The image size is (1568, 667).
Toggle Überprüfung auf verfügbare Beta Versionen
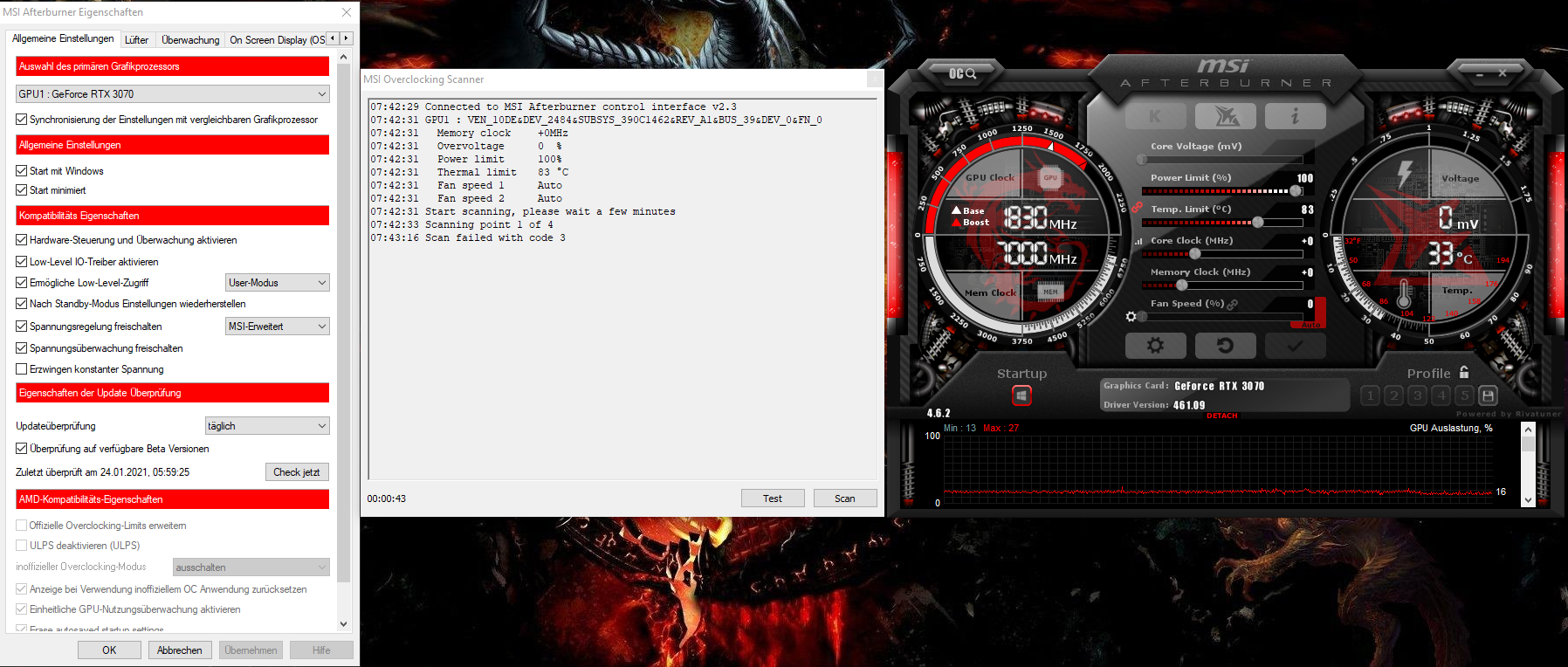coord(22,449)
